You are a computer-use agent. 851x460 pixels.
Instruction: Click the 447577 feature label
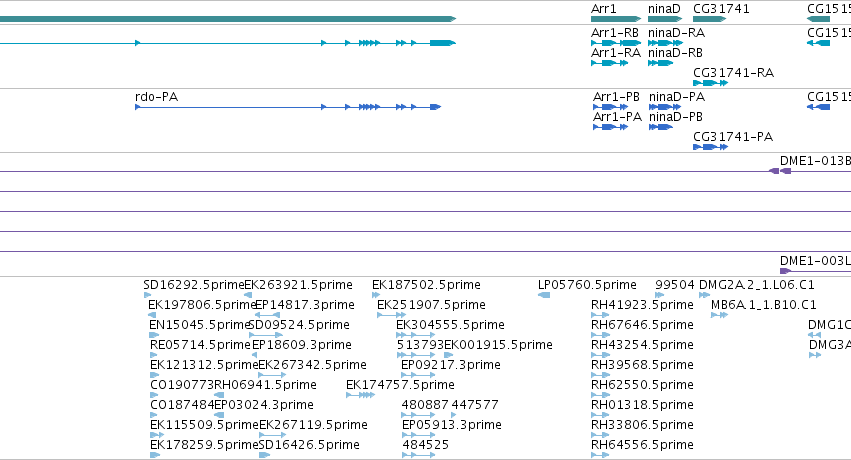[x=475, y=405]
